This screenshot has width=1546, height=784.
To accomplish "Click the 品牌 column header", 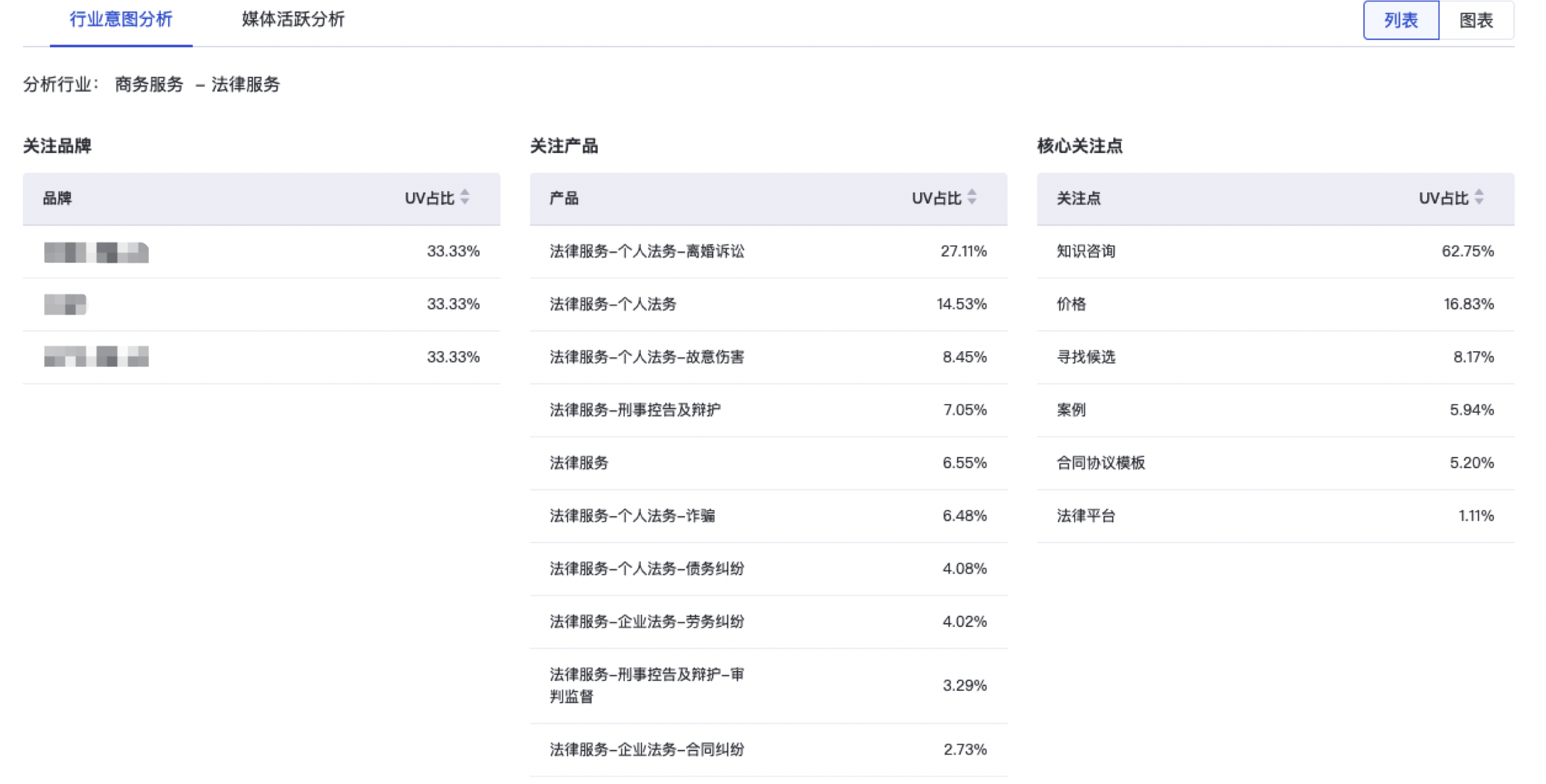I will coord(57,198).
